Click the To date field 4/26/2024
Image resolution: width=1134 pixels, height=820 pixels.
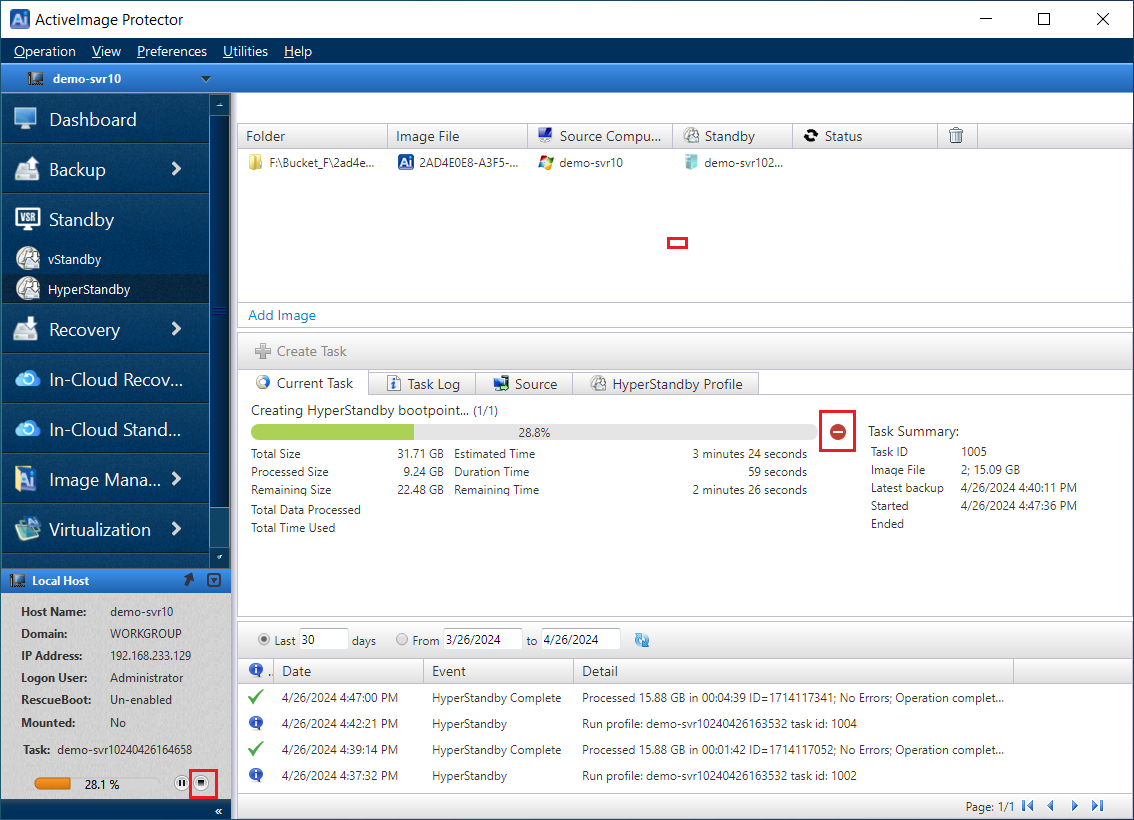(x=580, y=639)
